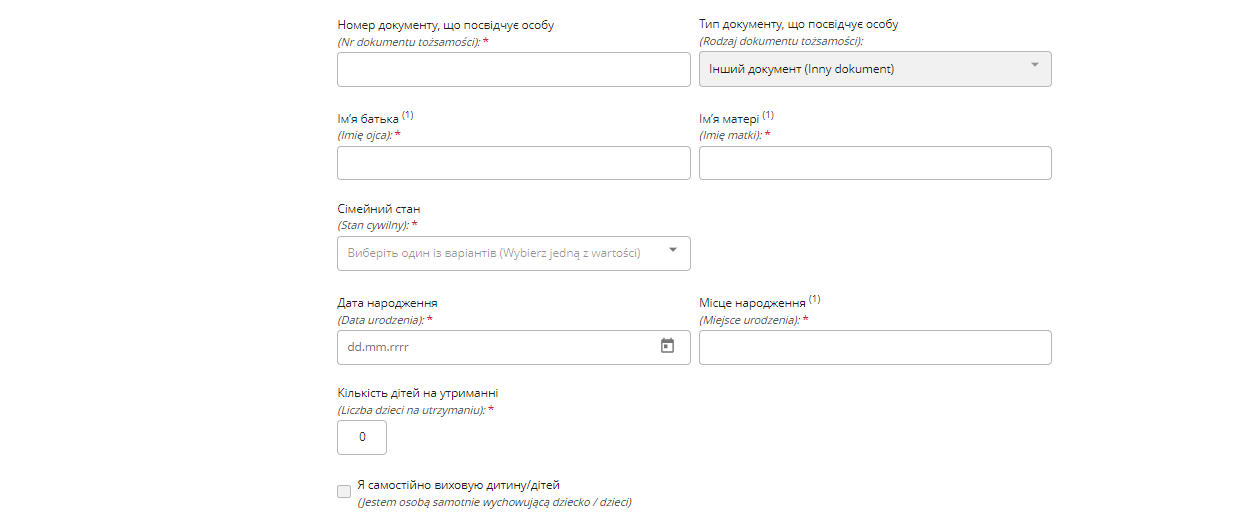Image resolution: width=1260 pixels, height=522 pixels.
Task: Click the 'Номер документу, що посвідчує особу' label
Action: pos(446,25)
